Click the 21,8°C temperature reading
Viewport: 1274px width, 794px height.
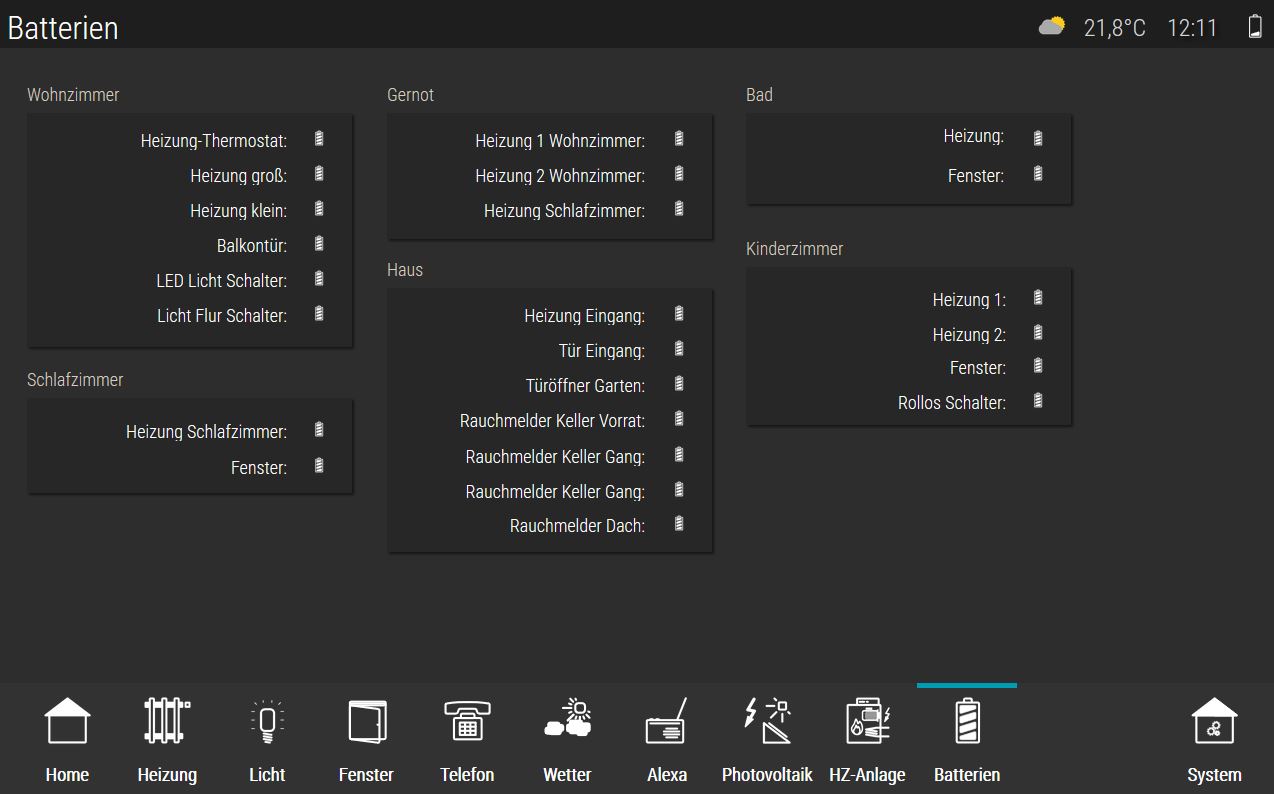pyautogui.click(x=1114, y=28)
